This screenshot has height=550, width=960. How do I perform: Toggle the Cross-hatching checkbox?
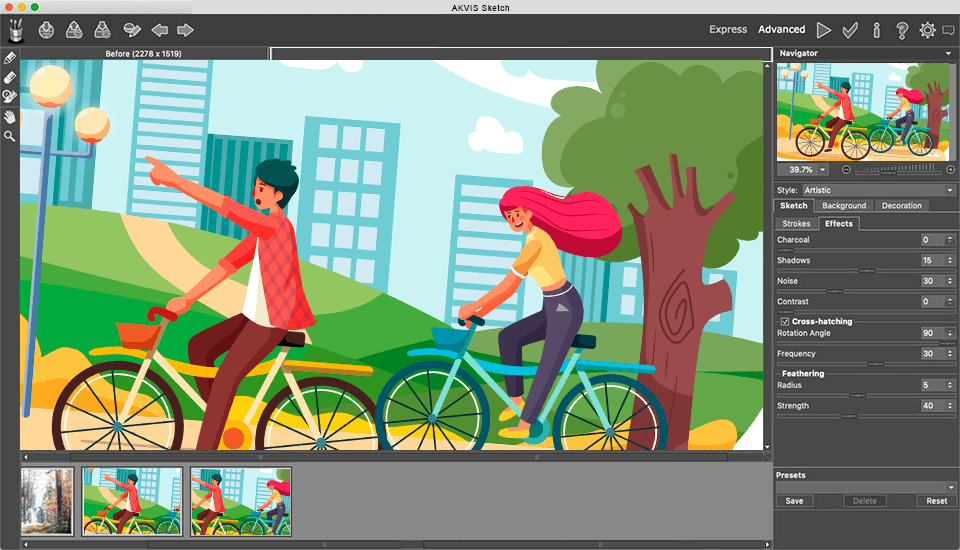click(785, 321)
